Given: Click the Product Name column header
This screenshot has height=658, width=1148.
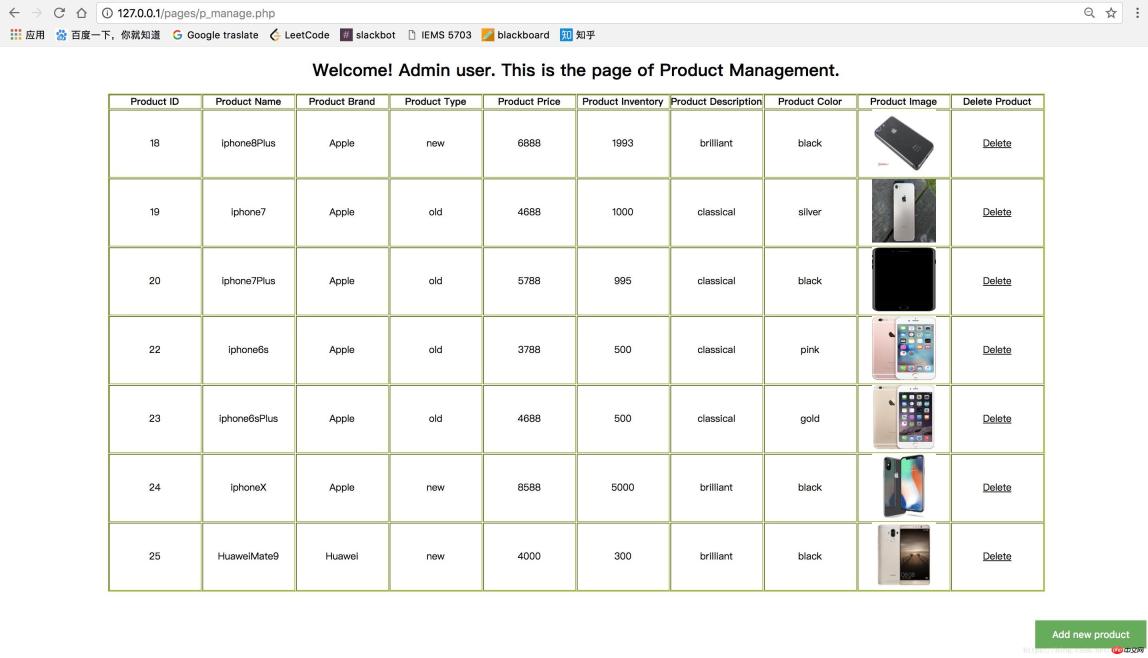Looking at the screenshot, I should [x=248, y=102].
